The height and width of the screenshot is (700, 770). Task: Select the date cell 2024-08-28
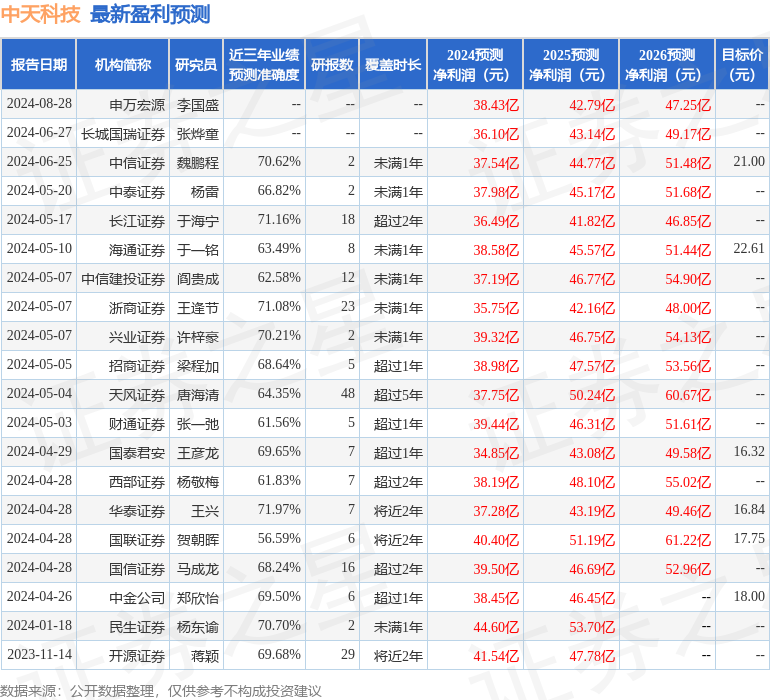(39, 104)
